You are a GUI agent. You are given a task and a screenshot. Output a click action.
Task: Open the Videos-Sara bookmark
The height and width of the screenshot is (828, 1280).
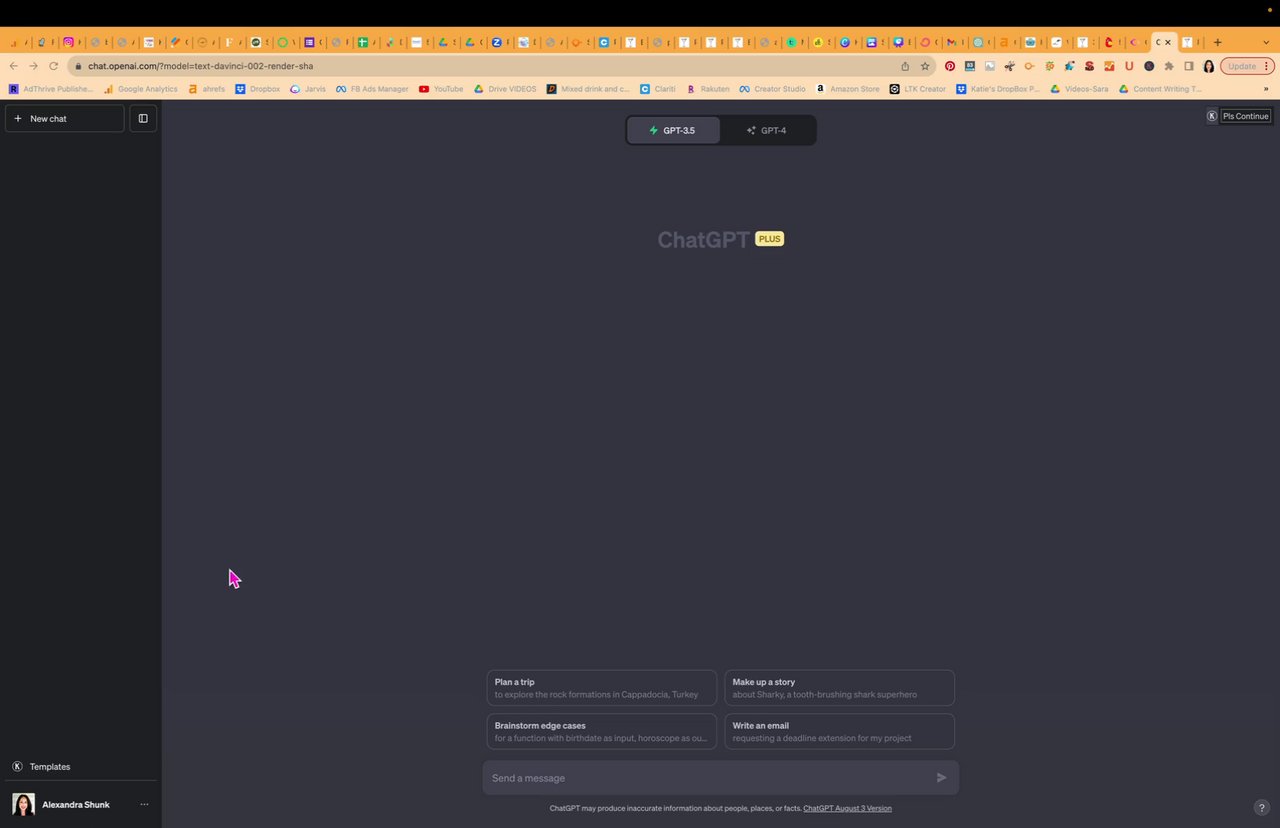point(1079,89)
